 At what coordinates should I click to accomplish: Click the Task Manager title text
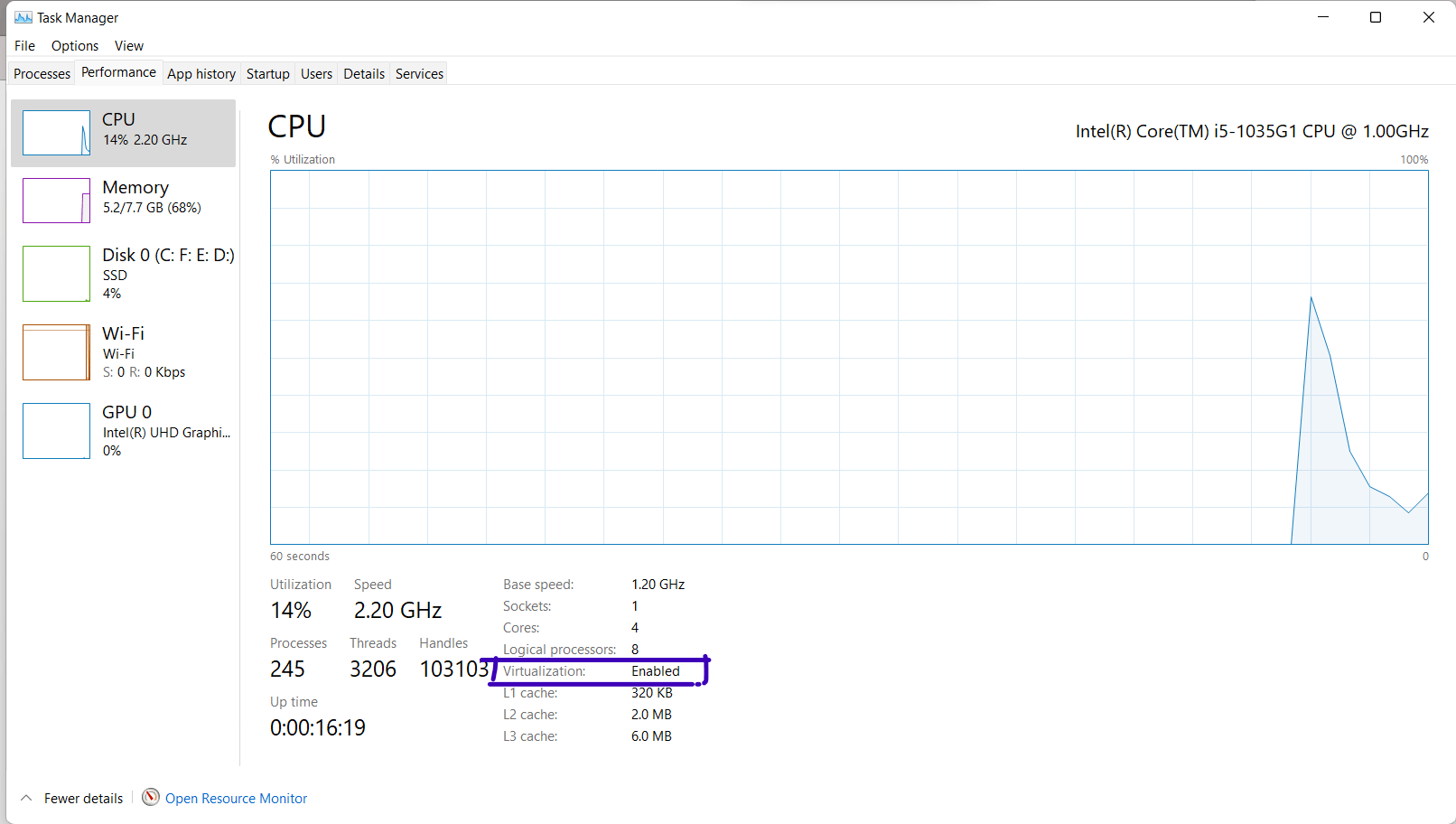click(x=78, y=18)
